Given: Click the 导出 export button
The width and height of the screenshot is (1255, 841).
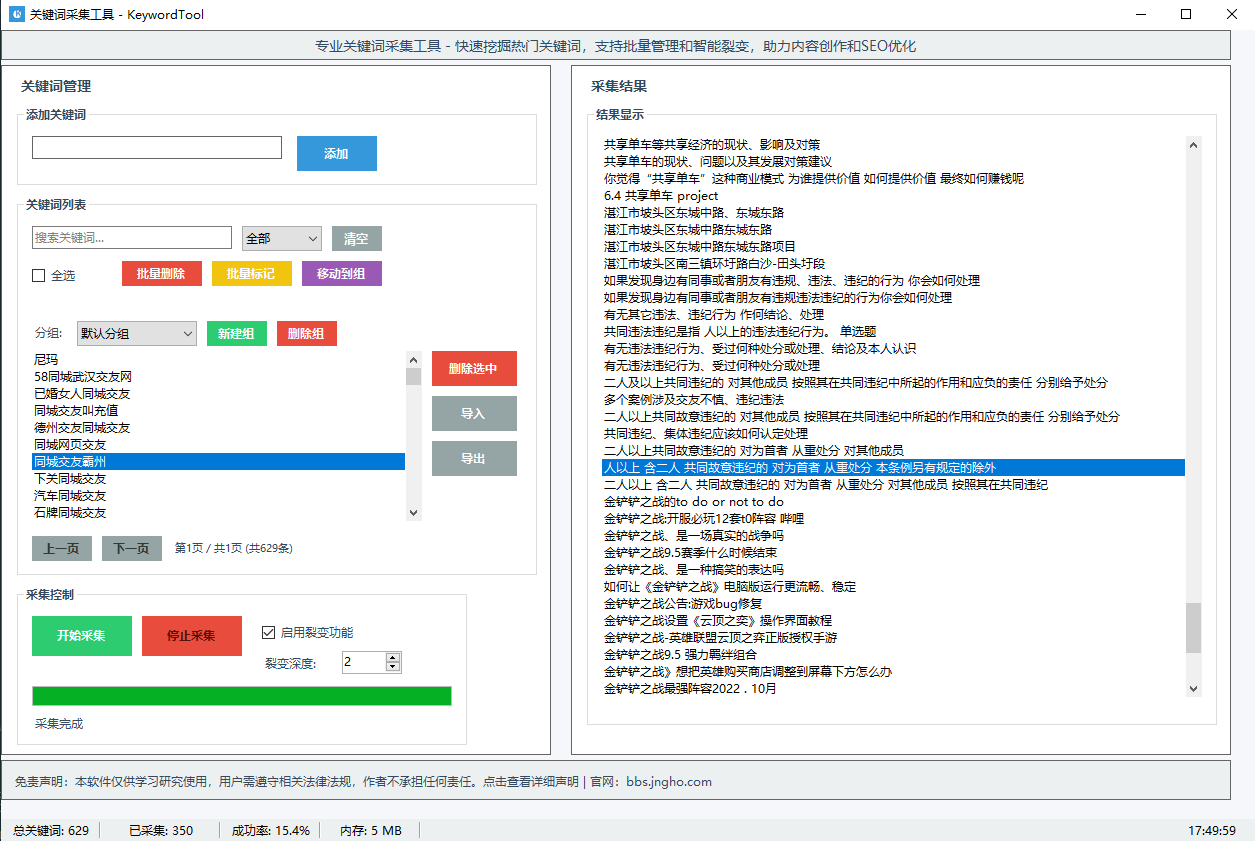Looking at the screenshot, I should tap(473, 459).
